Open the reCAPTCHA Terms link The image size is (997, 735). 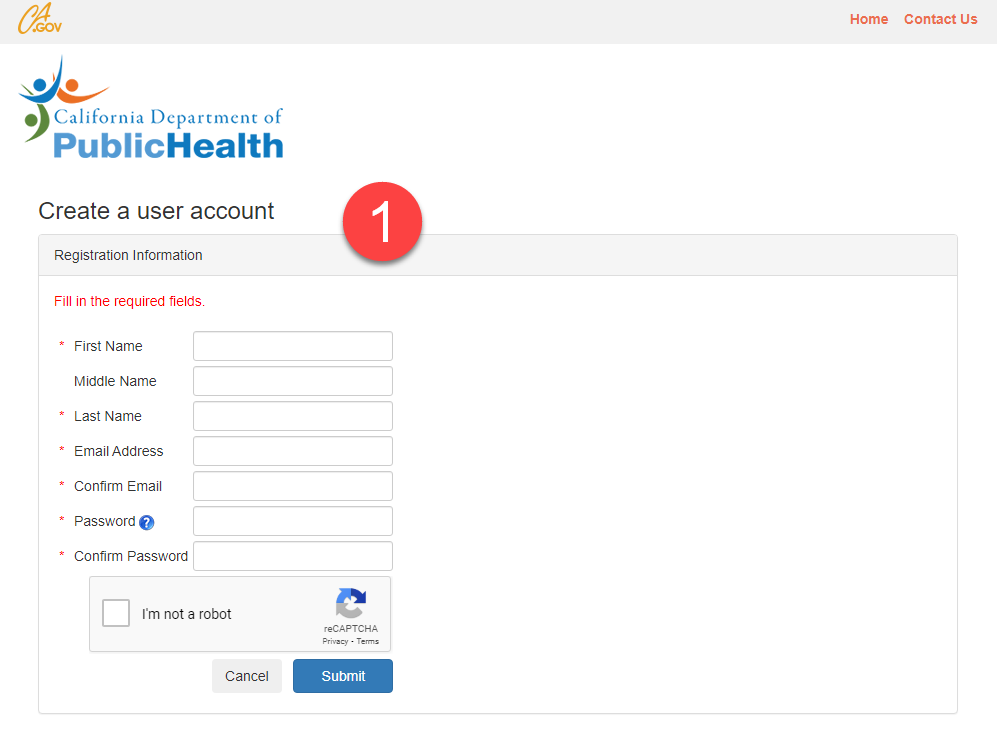click(x=367, y=641)
